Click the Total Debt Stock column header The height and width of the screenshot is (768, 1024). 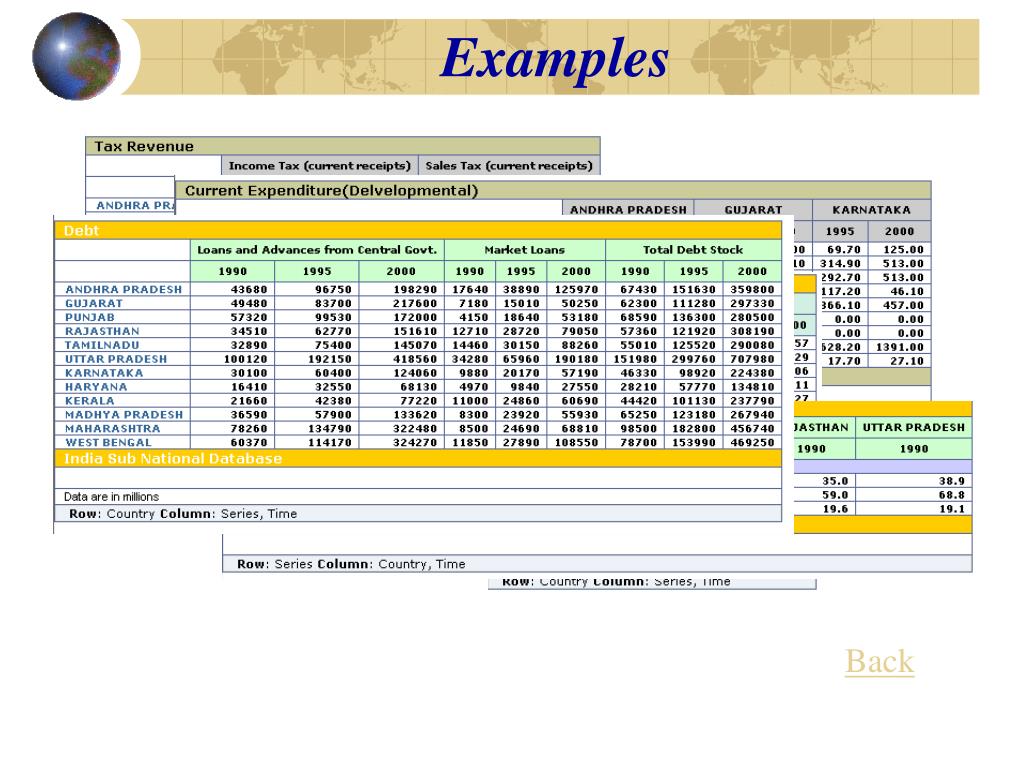click(x=693, y=249)
